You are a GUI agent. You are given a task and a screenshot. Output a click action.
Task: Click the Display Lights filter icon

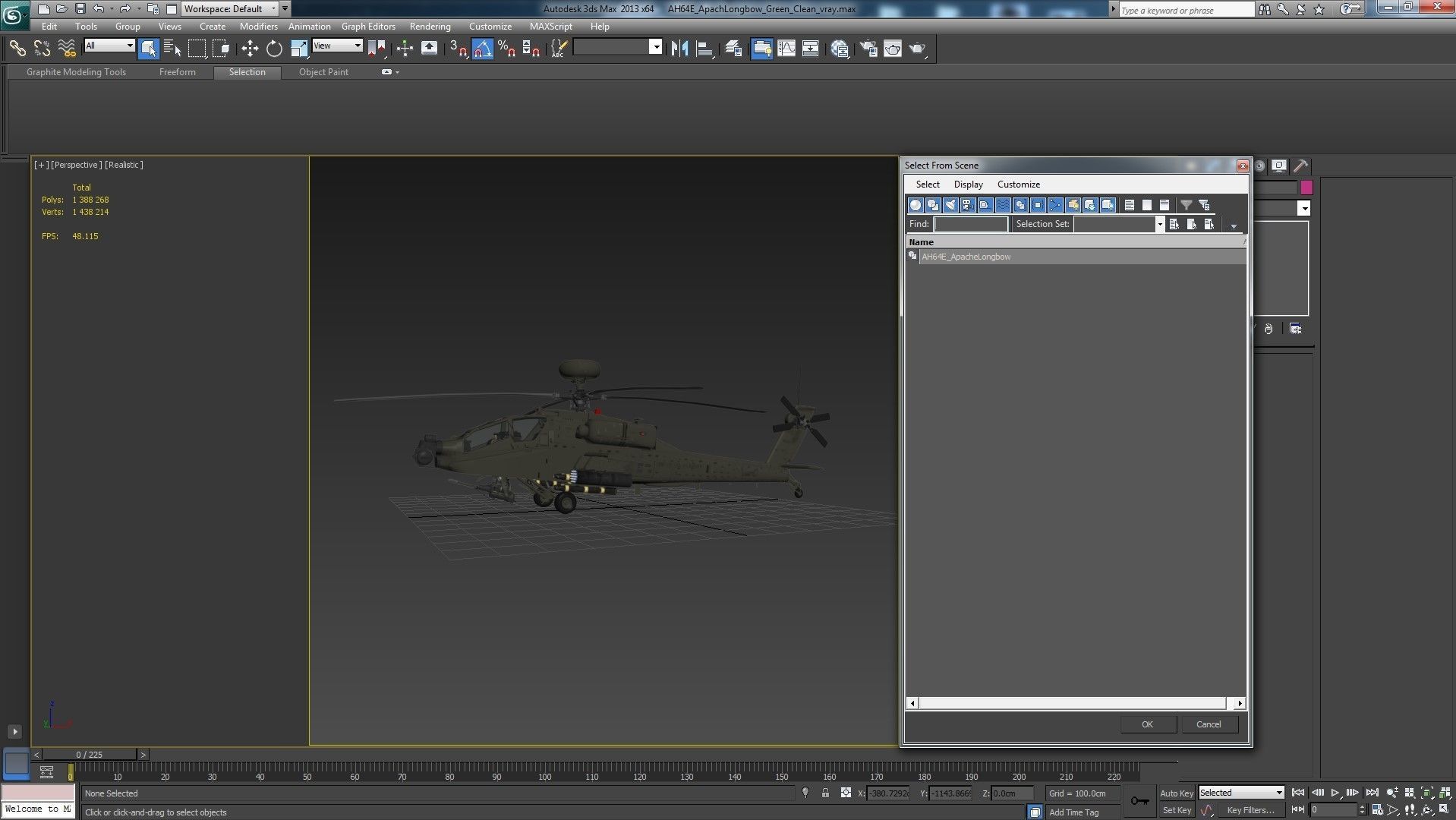pos(950,205)
